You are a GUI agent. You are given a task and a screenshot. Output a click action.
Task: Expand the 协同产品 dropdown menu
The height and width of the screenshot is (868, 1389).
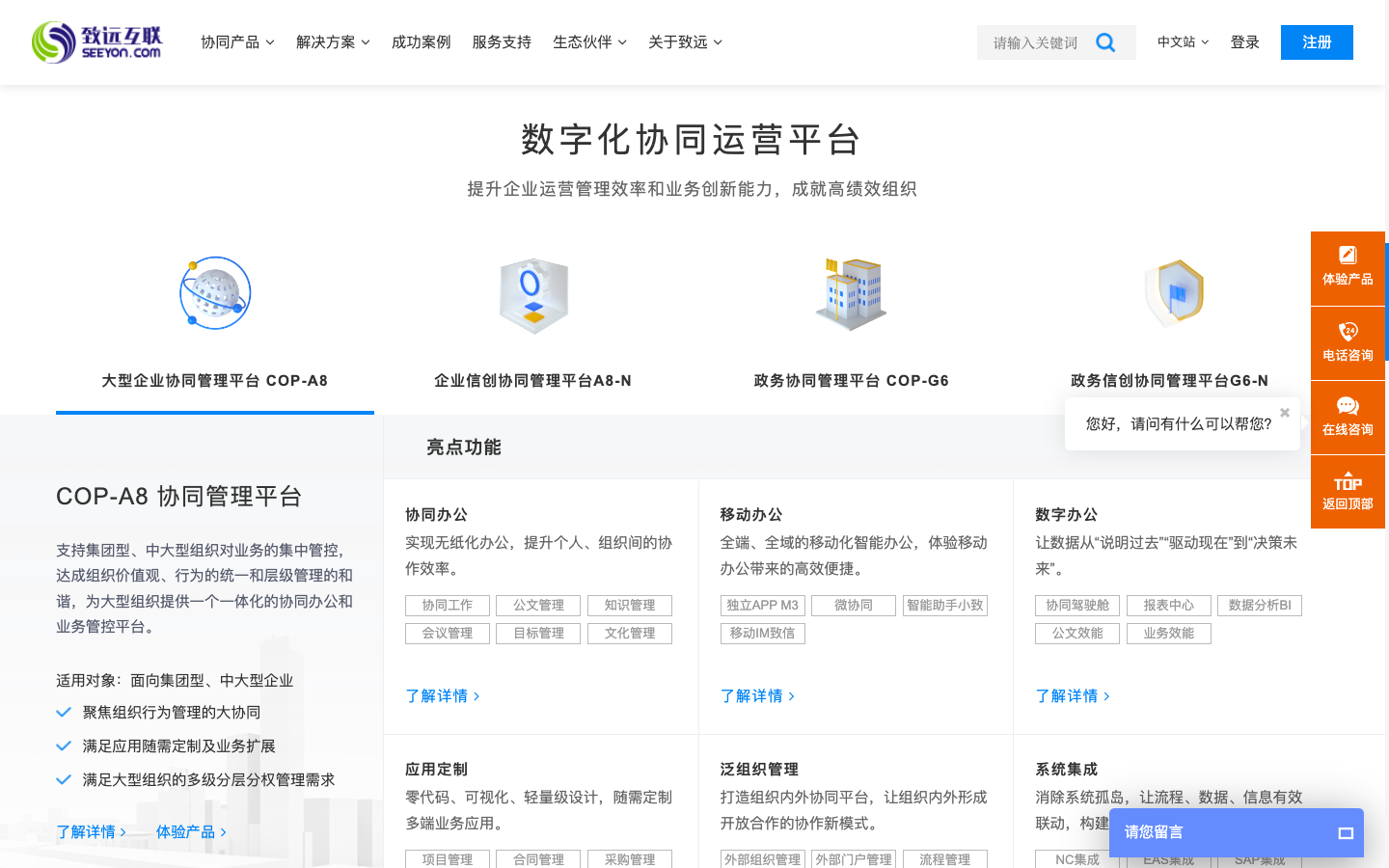click(x=236, y=42)
